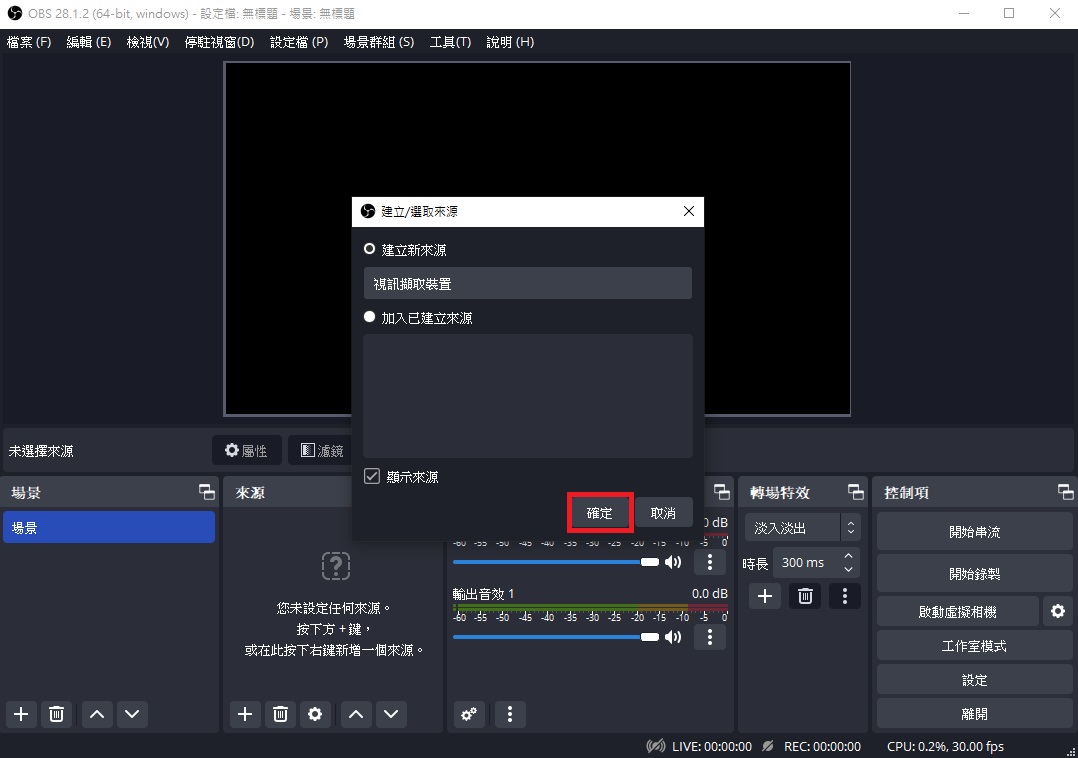Add a new scene with plus icon
The image size is (1078, 758).
coord(21,714)
